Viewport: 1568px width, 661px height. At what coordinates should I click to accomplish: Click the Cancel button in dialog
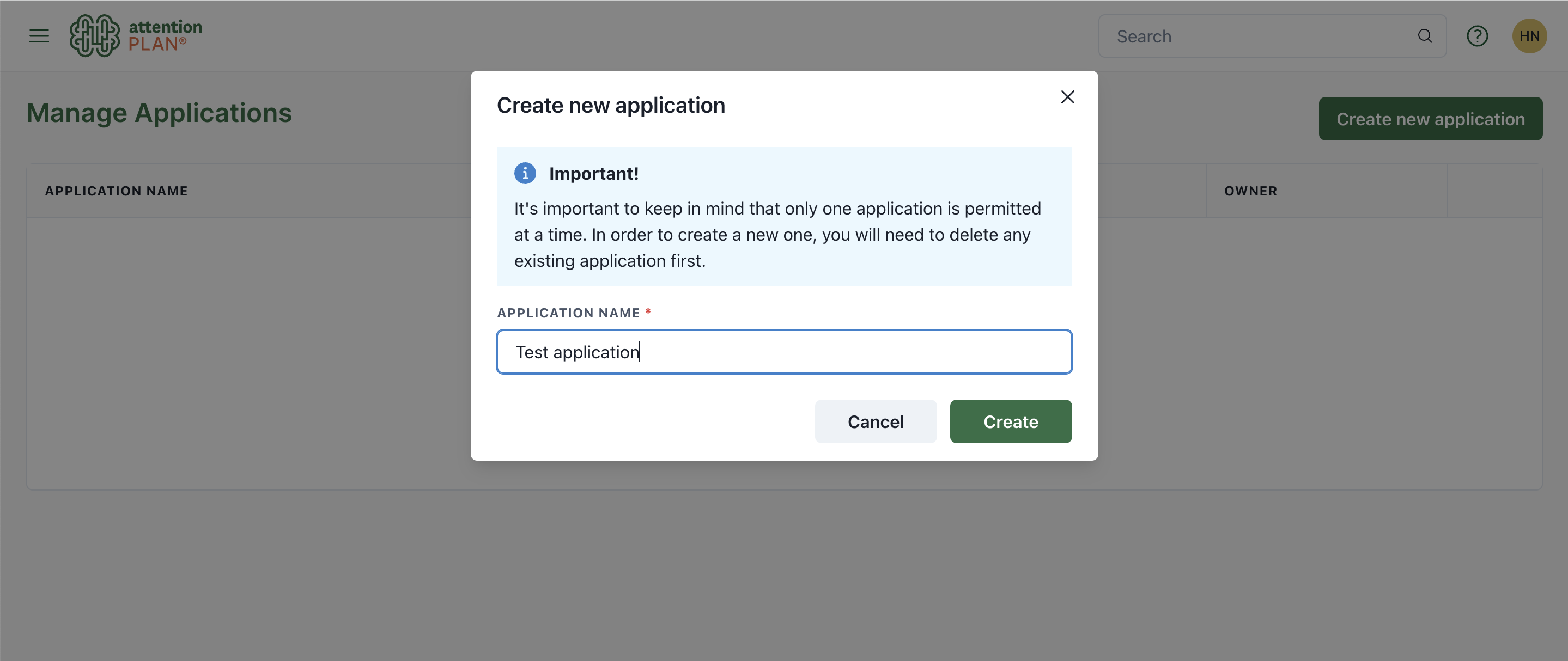pyautogui.click(x=875, y=421)
